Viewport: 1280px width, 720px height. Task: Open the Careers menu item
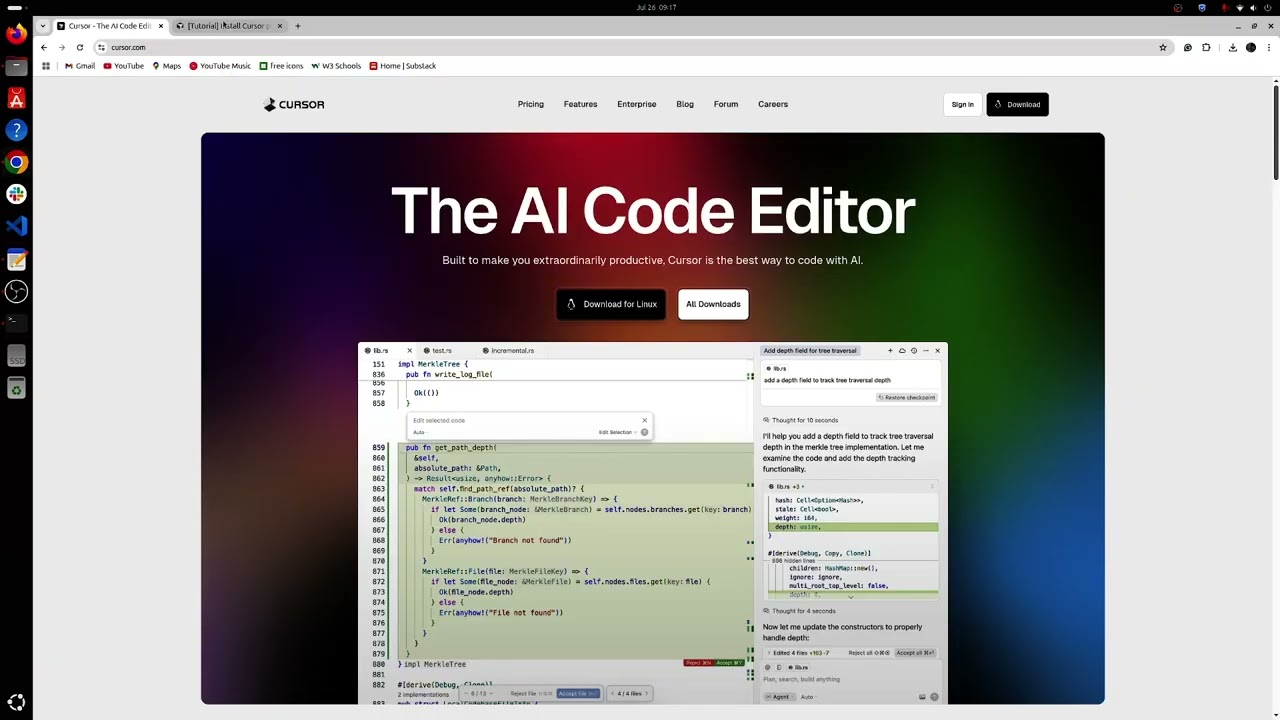pos(773,104)
